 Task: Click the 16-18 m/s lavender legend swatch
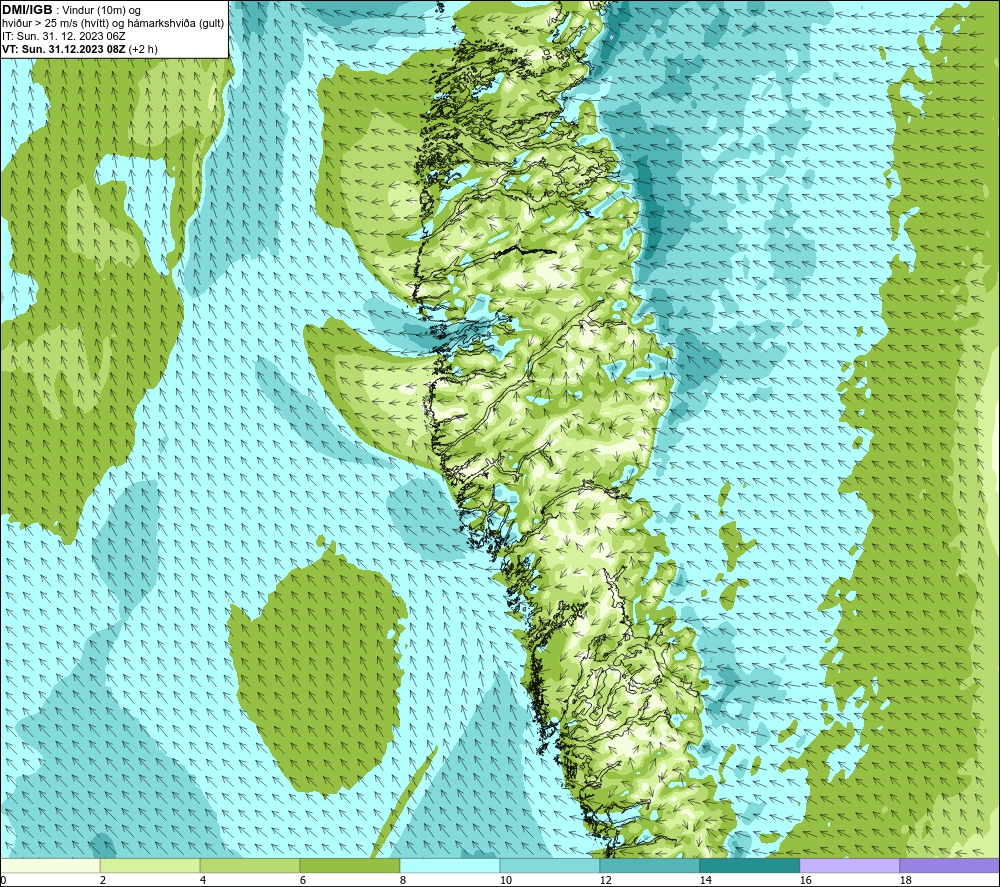pos(849,865)
